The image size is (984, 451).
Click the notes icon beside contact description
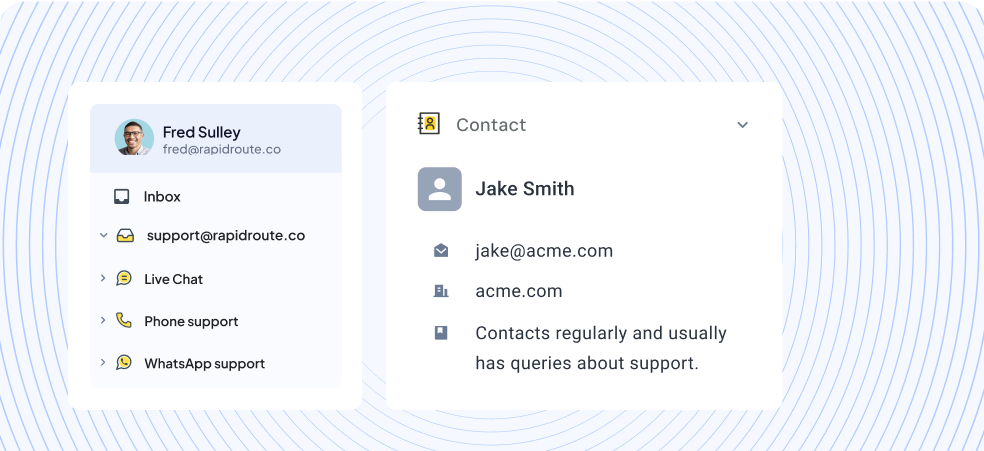coord(441,333)
